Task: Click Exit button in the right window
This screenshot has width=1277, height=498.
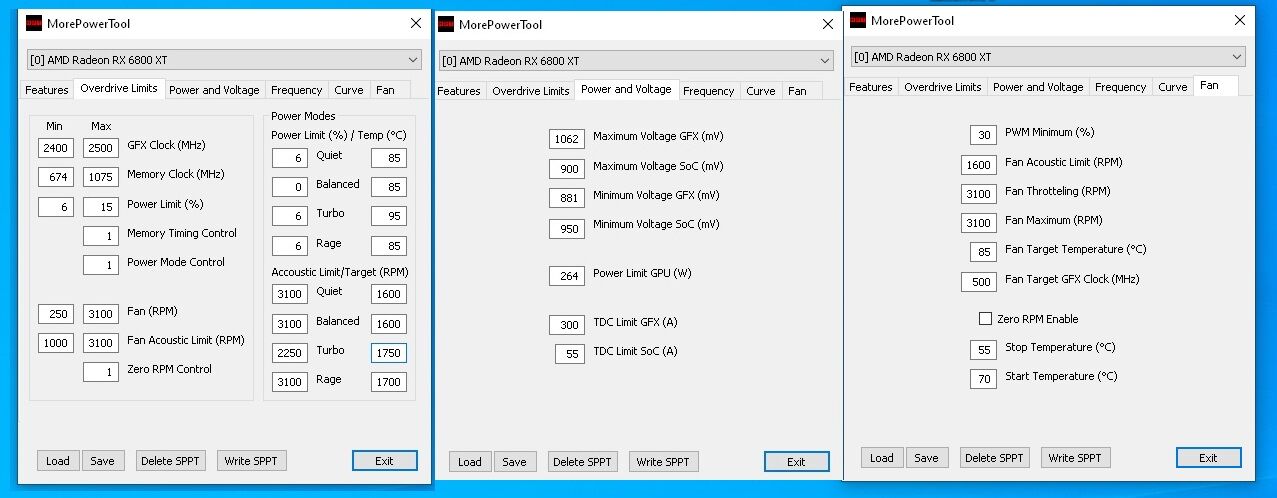Action: click(x=1208, y=458)
